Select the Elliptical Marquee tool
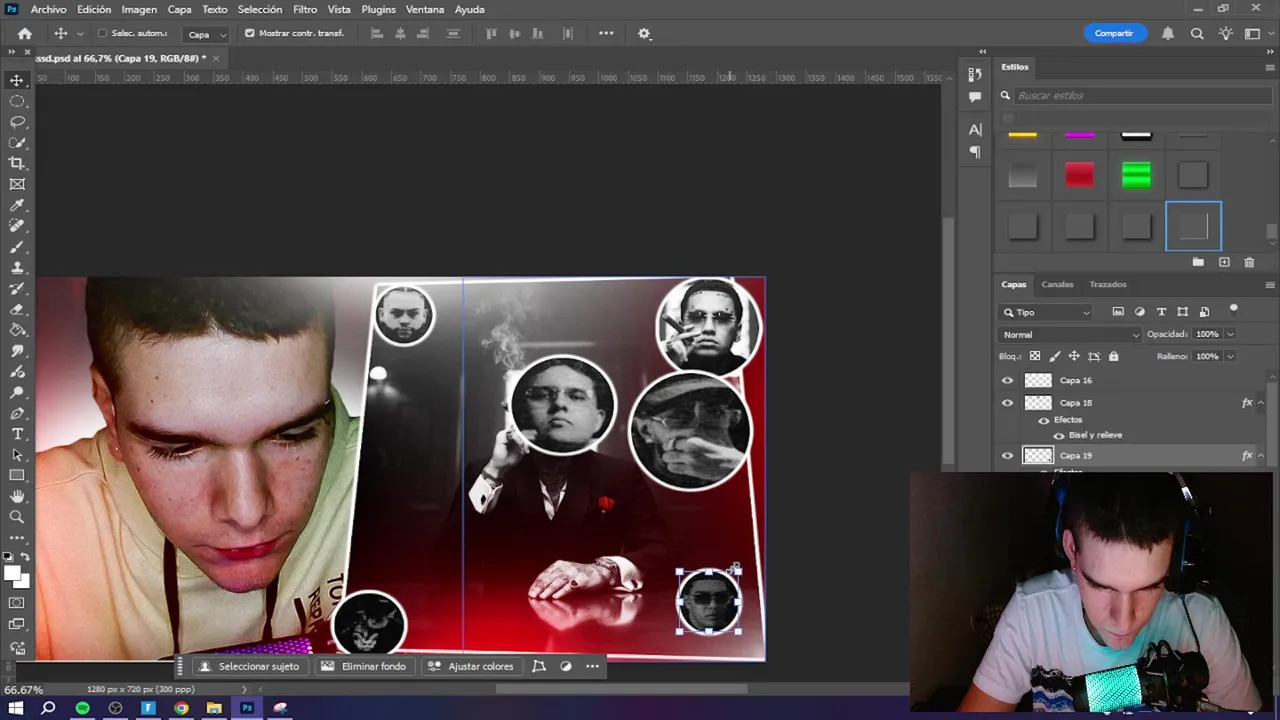Image resolution: width=1280 pixels, height=720 pixels. [x=17, y=101]
